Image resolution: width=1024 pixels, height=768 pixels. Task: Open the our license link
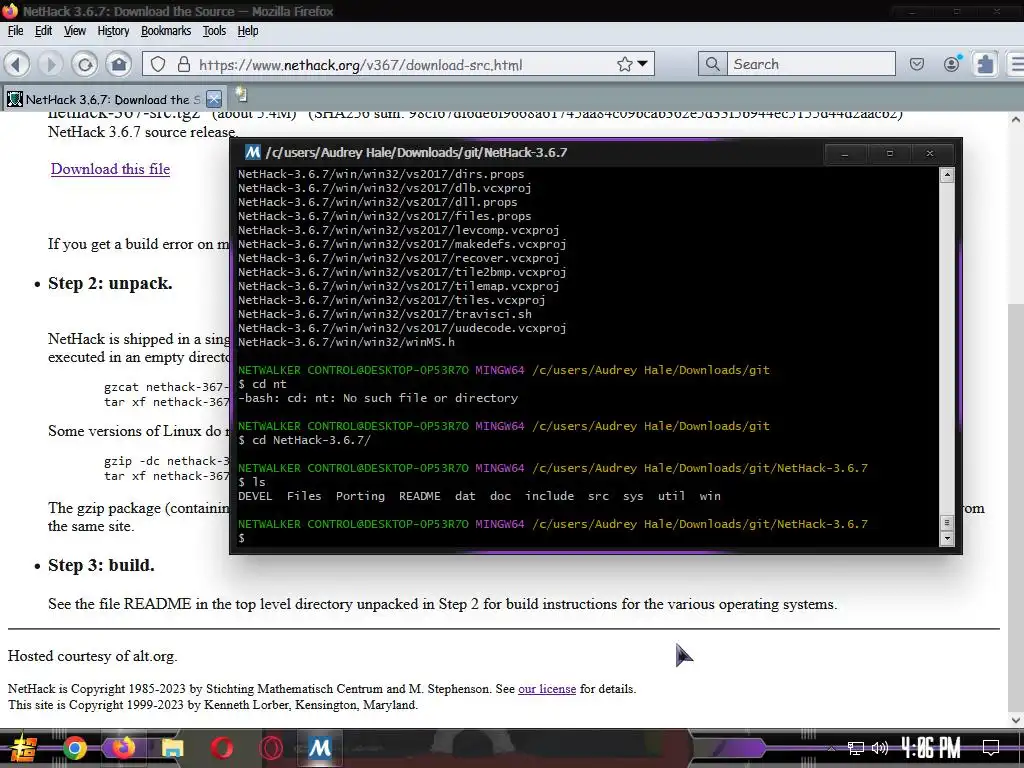[547, 689]
